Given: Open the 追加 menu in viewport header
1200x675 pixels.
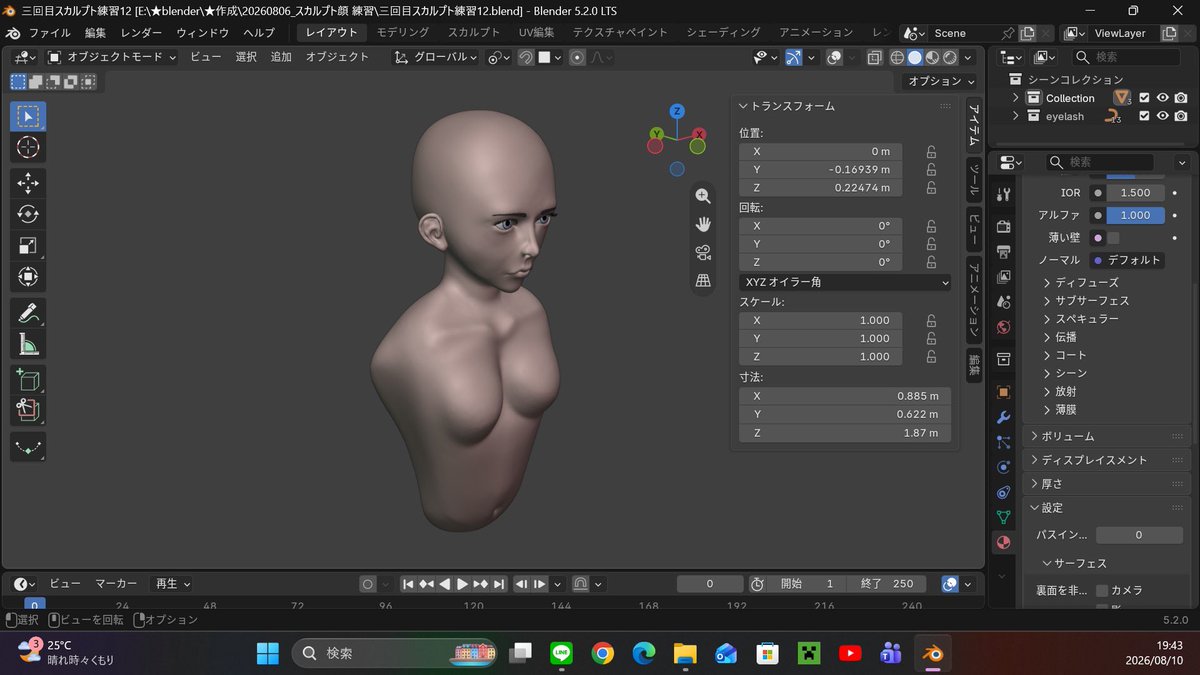Looking at the screenshot, I should click(281, 57).
